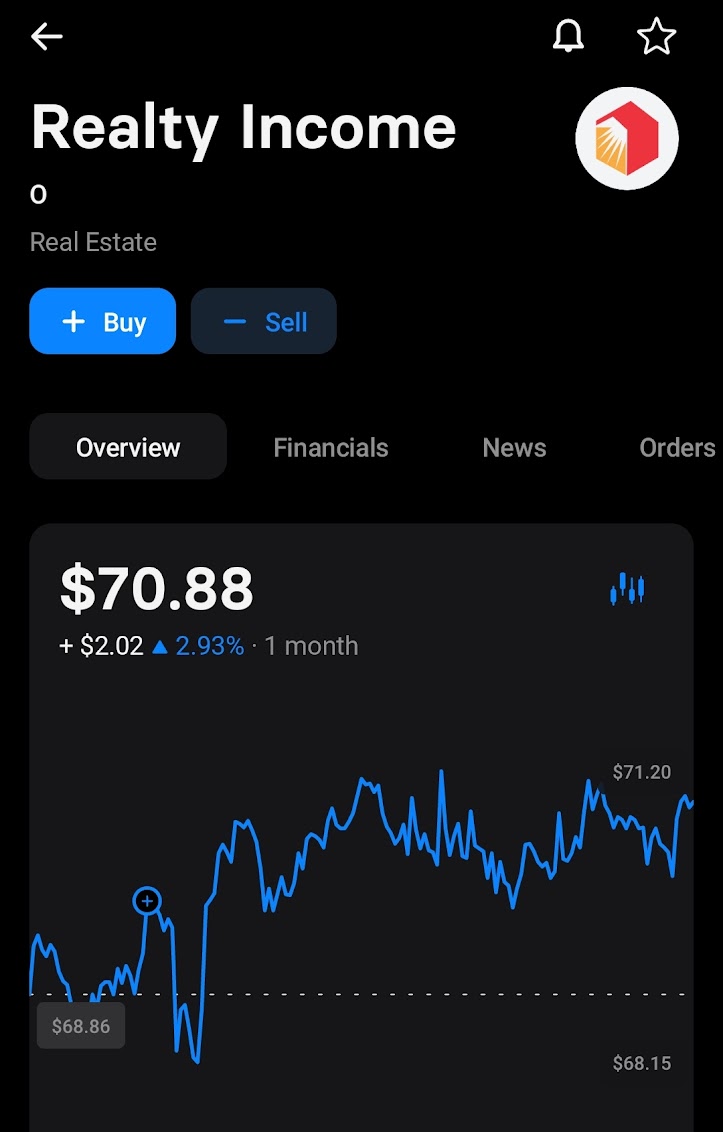Tap the plus icon inside Buy
This screenshot has width=723, height=1132.
pyautogui.click(x=74, y=321)
